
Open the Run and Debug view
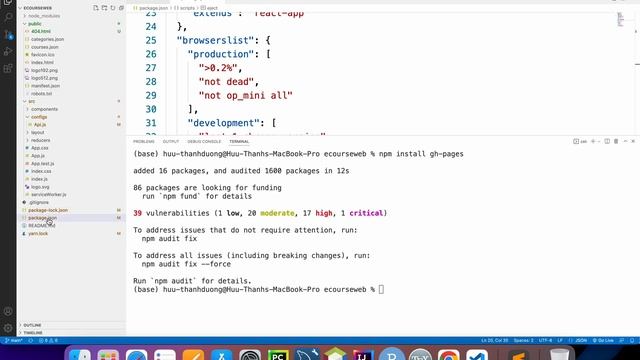tap(8, 51)
